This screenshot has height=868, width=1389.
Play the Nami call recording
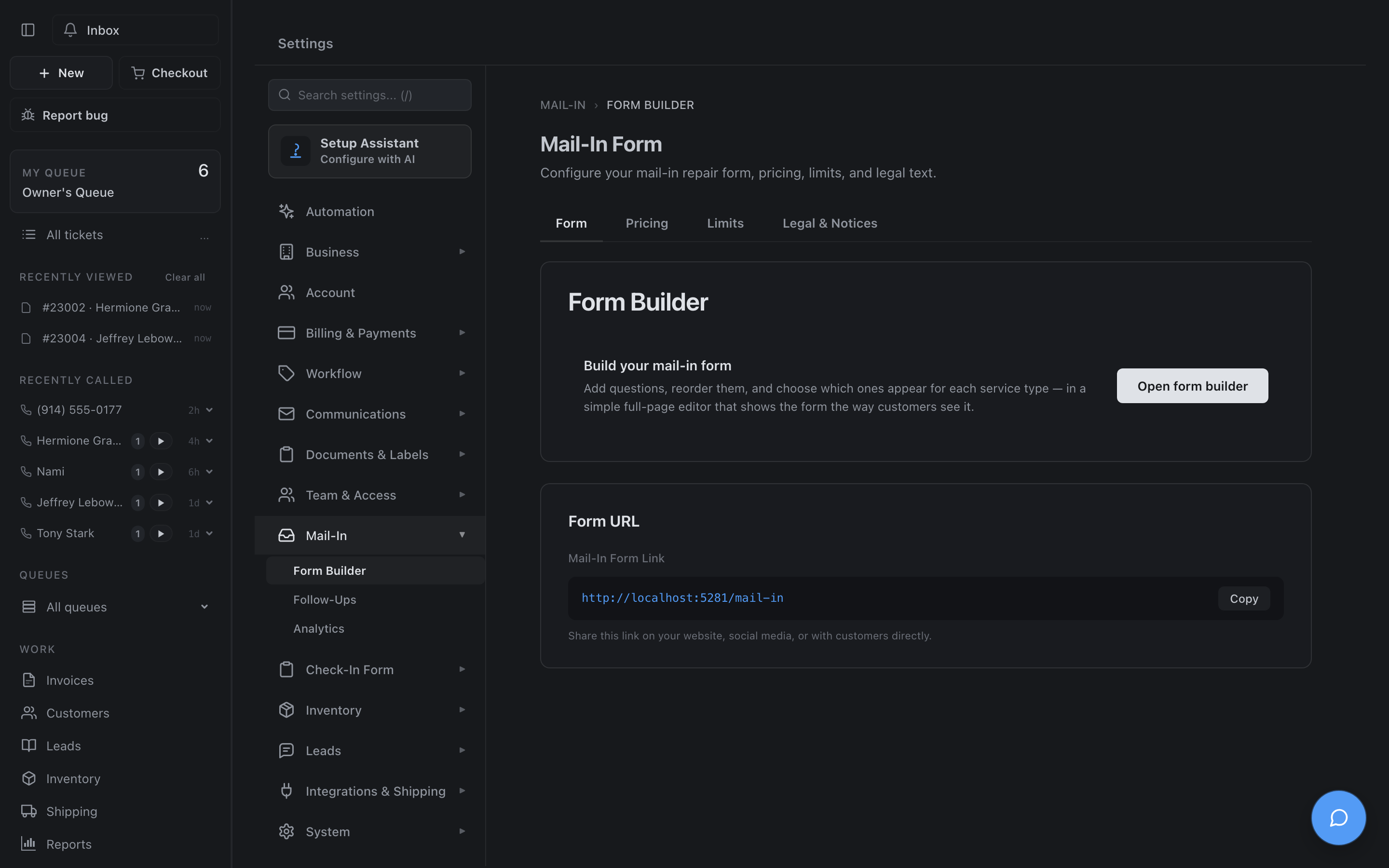click(161, 472)
